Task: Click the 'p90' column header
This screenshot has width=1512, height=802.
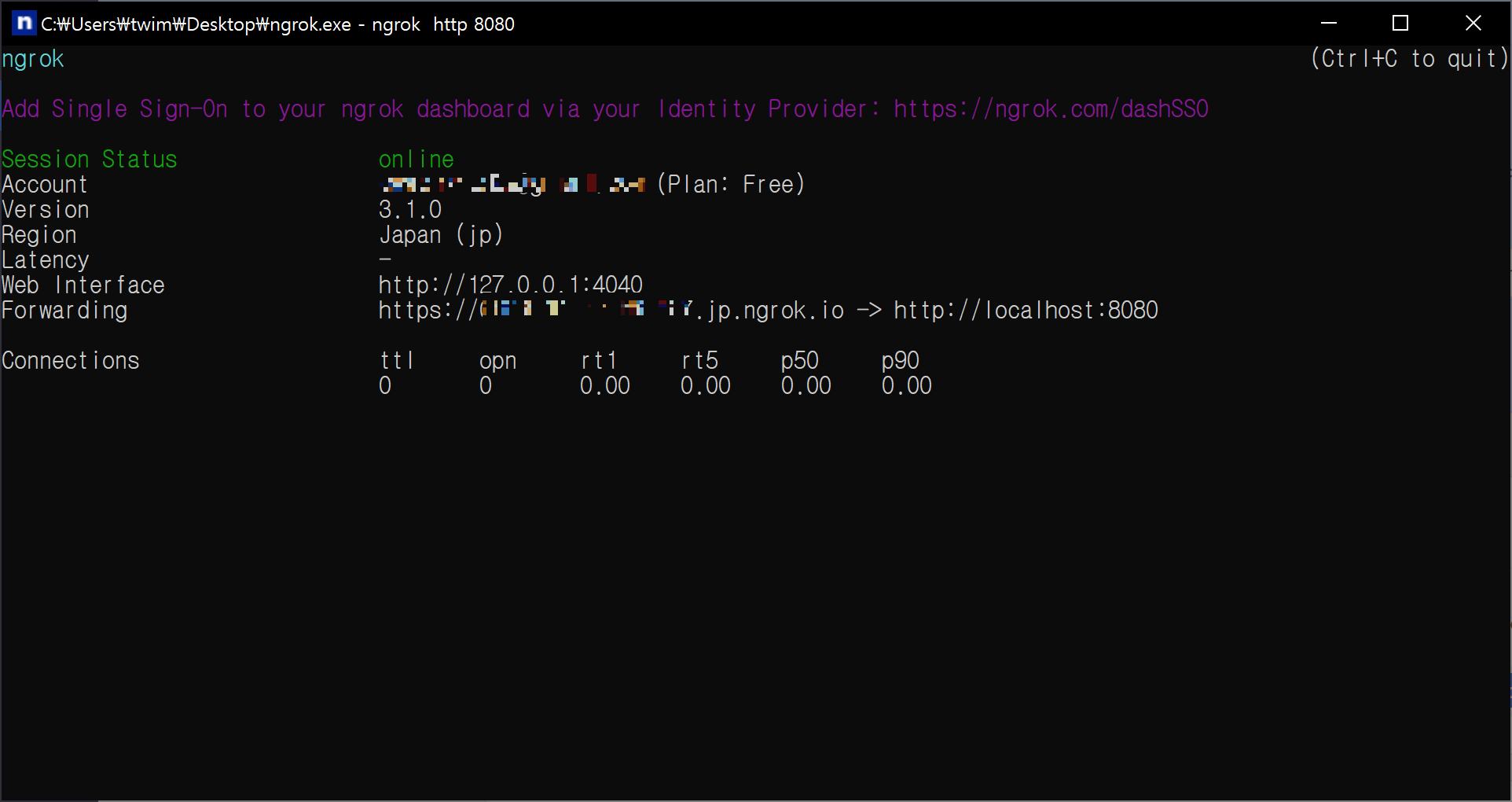Action: coord(901,361)
